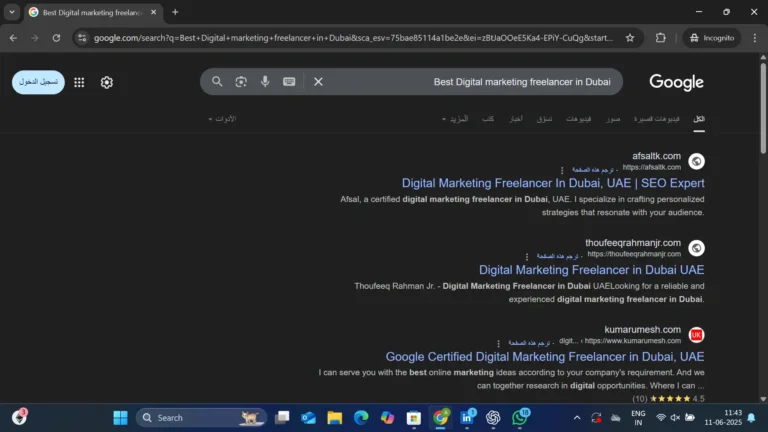
Task: Click the Windows taskbar Search box
Action: click(202, 418)
